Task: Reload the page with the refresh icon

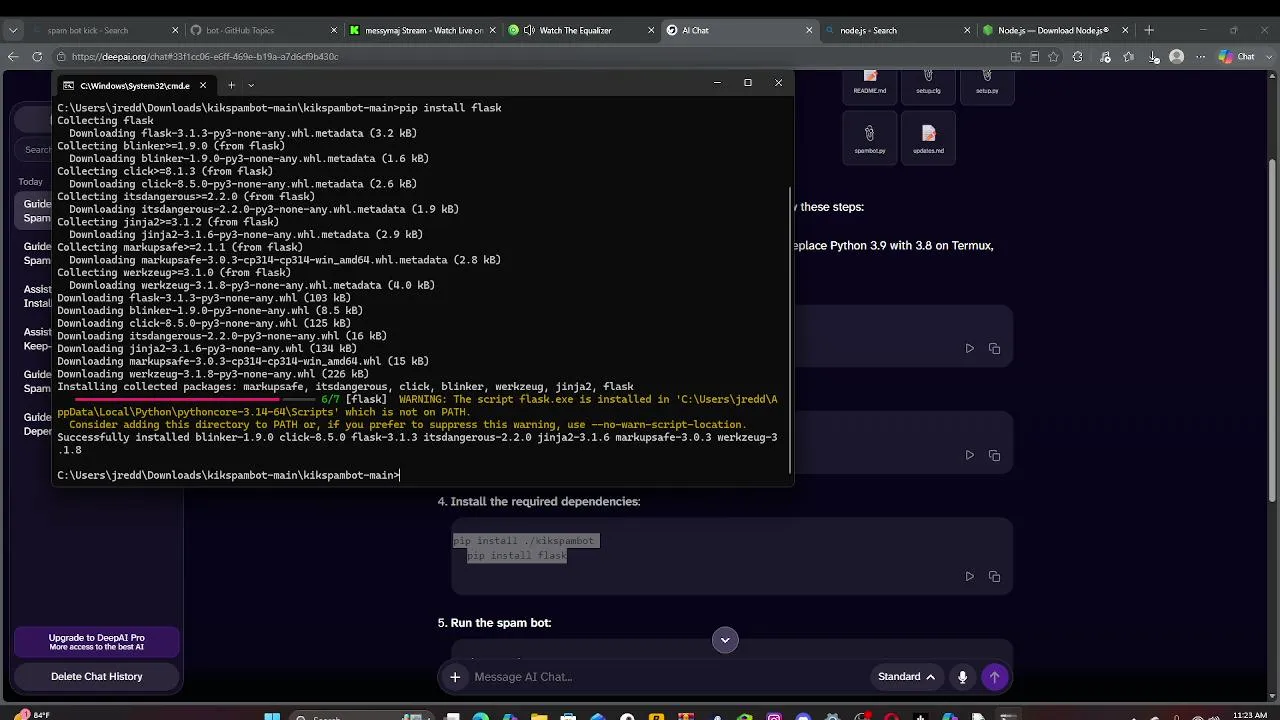Action: pyautogui.click(x=38, y=57)
